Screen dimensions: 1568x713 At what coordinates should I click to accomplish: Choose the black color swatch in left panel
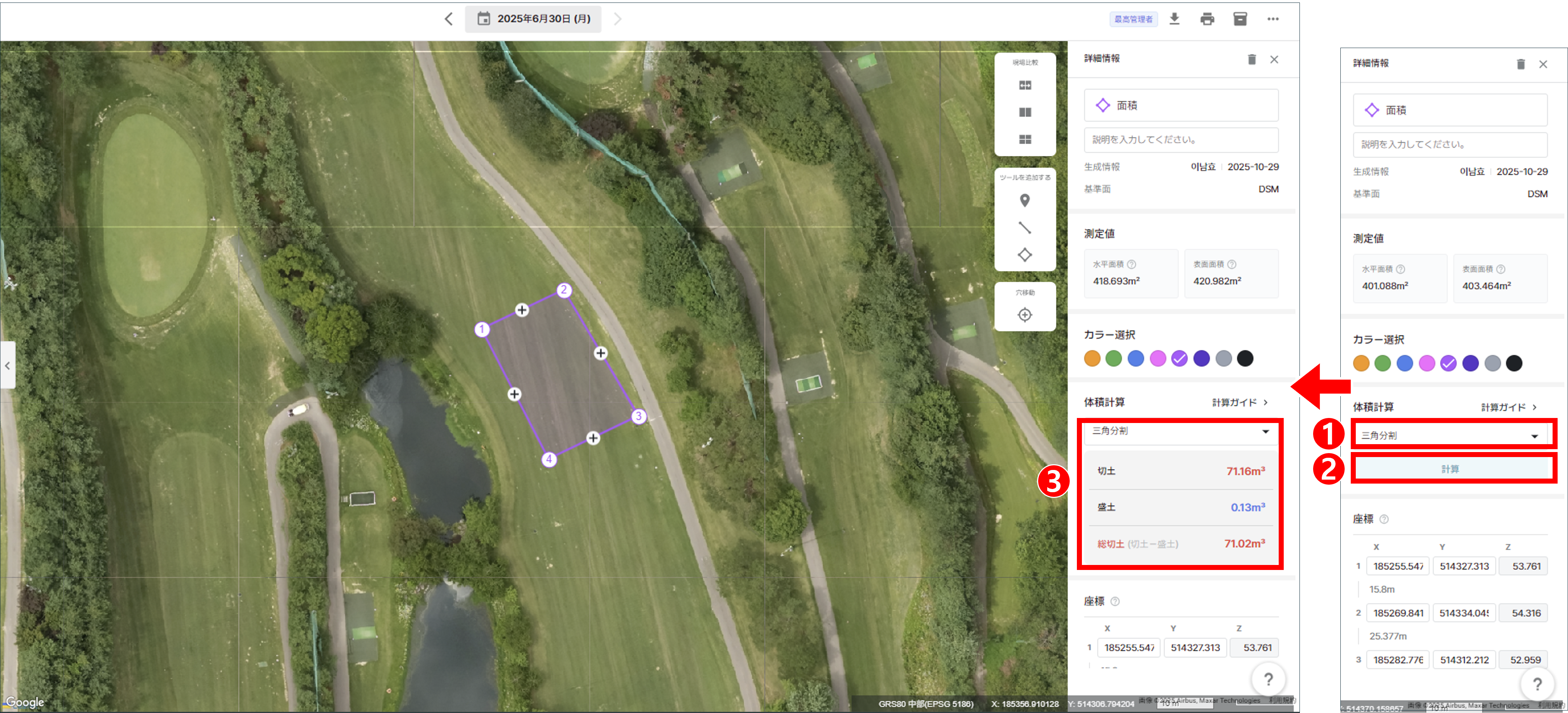[1245, 358]
